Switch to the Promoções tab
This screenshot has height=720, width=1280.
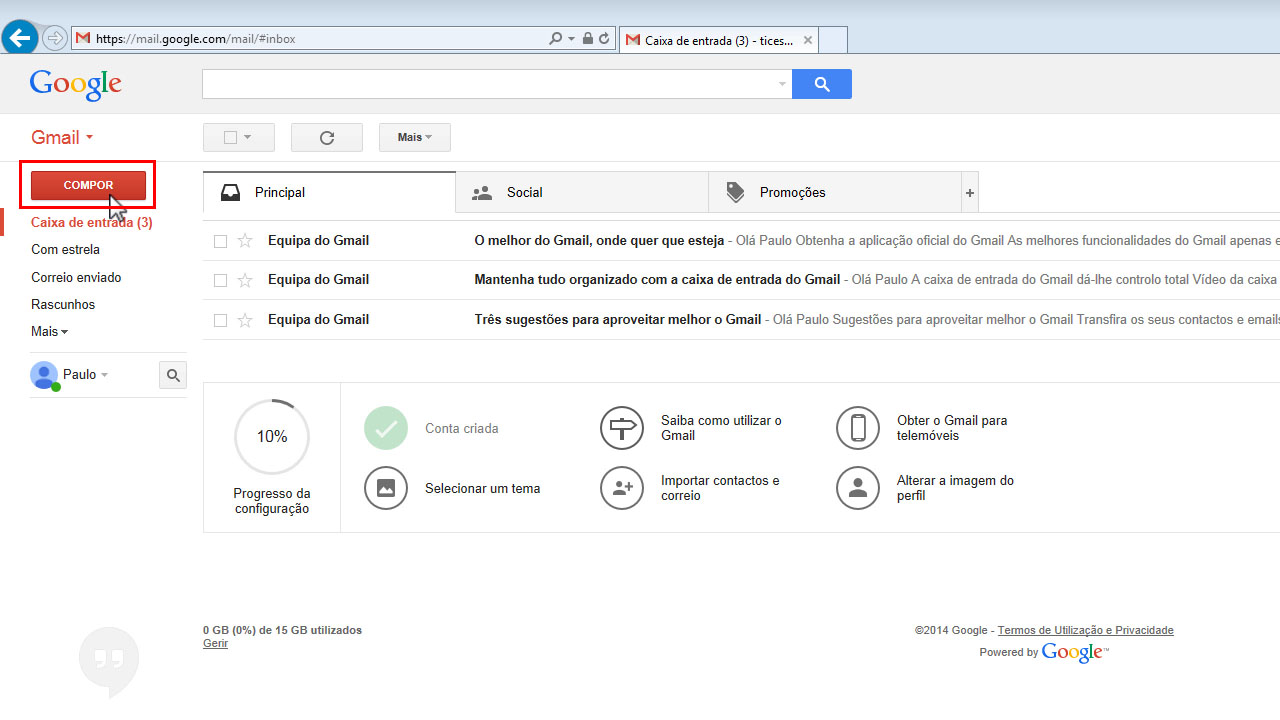835,192
